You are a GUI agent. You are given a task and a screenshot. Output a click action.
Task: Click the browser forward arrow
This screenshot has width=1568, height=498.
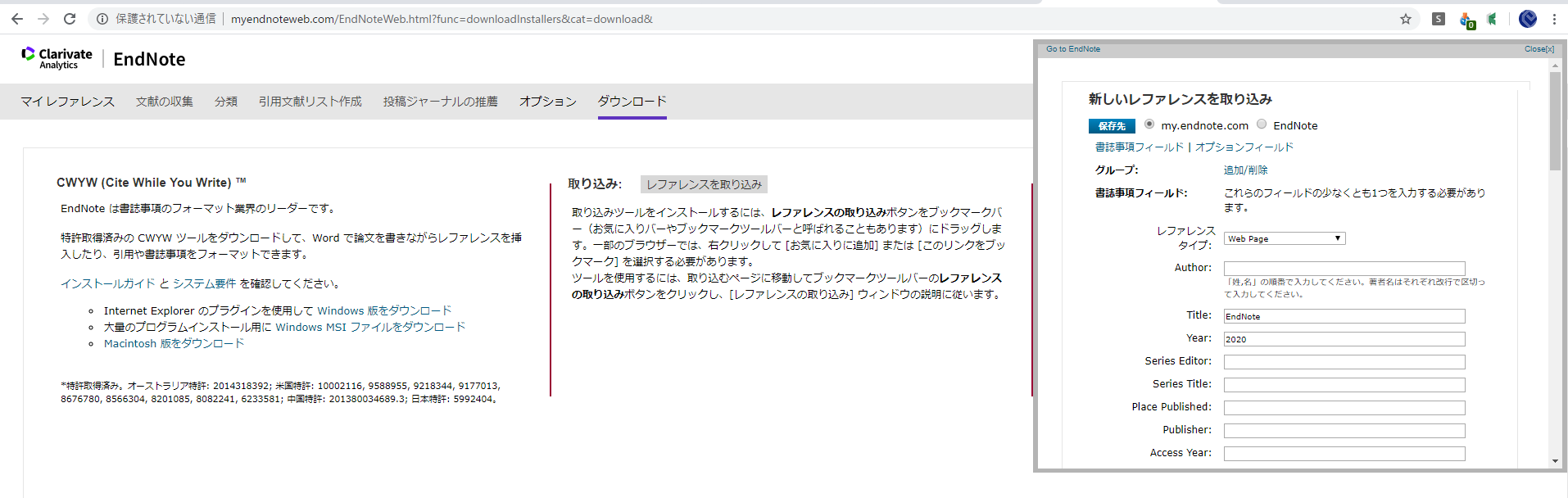(x=43, y=19)
